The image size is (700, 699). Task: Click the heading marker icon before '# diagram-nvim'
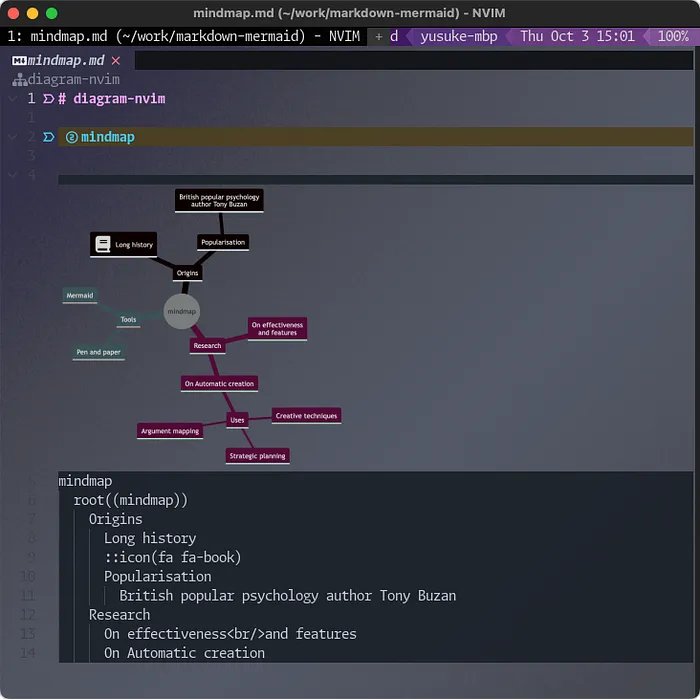(49, 99)
